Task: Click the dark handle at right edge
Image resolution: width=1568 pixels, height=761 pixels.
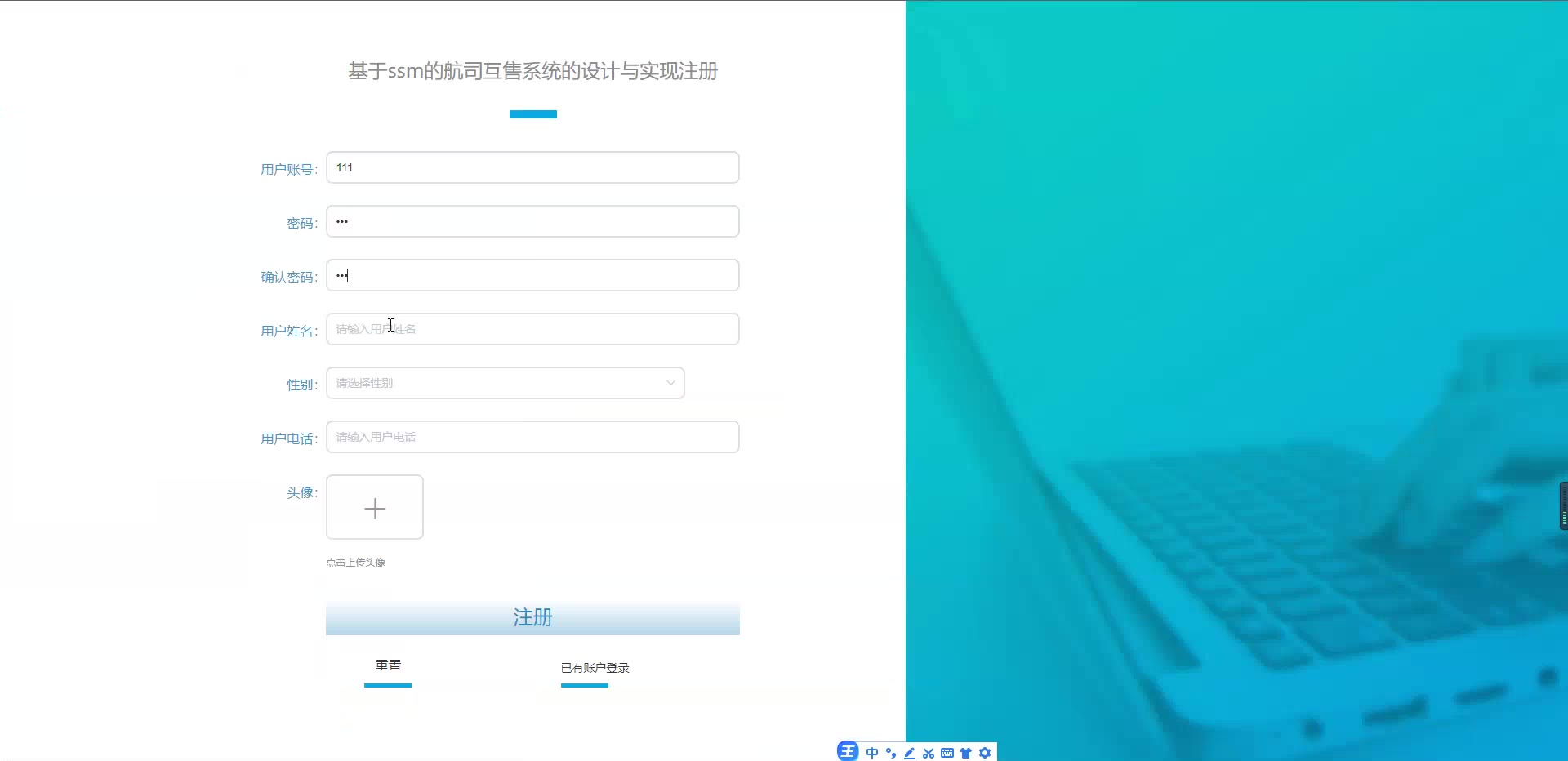Action: [x=1563, y=506]
